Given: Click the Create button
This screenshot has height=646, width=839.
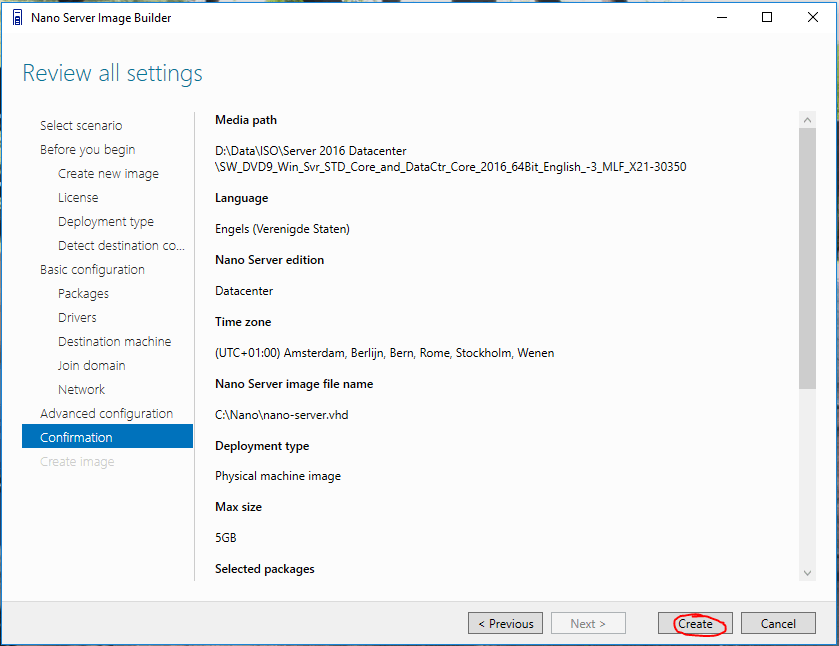Looking at the screenshot, I should (x=695, y=624).
